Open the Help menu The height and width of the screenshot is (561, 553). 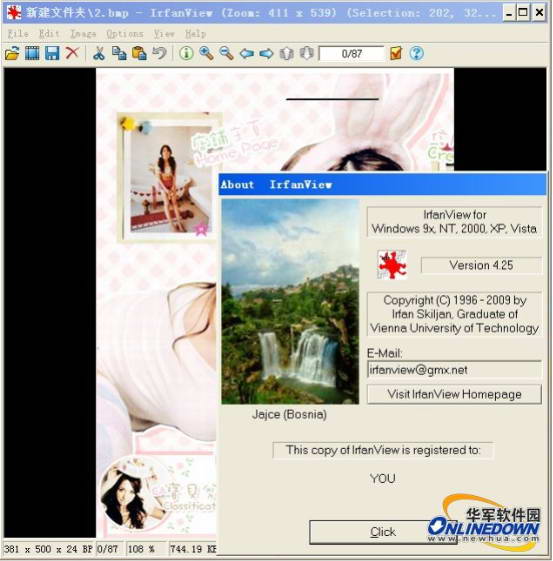click(x=195, y=34)
